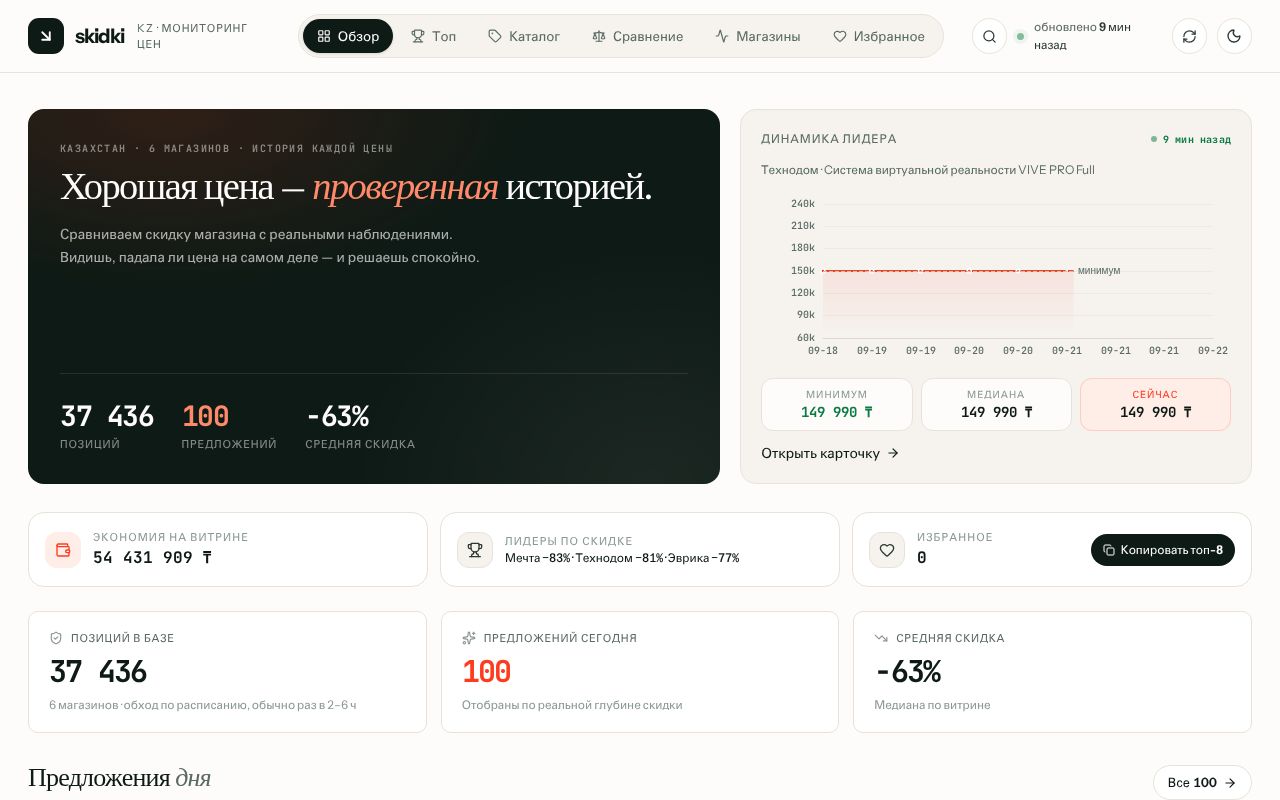Go to the Сравнение tab
This screenshot has width=1280, height=800.
tap(638, 36)
